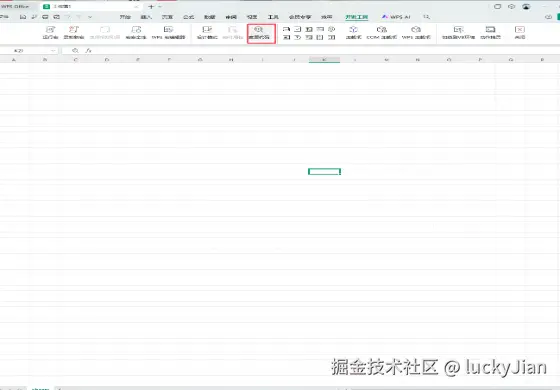Click the magnifier icon beside the fx button
The image size is (560, 390).
tap(75, 51)
